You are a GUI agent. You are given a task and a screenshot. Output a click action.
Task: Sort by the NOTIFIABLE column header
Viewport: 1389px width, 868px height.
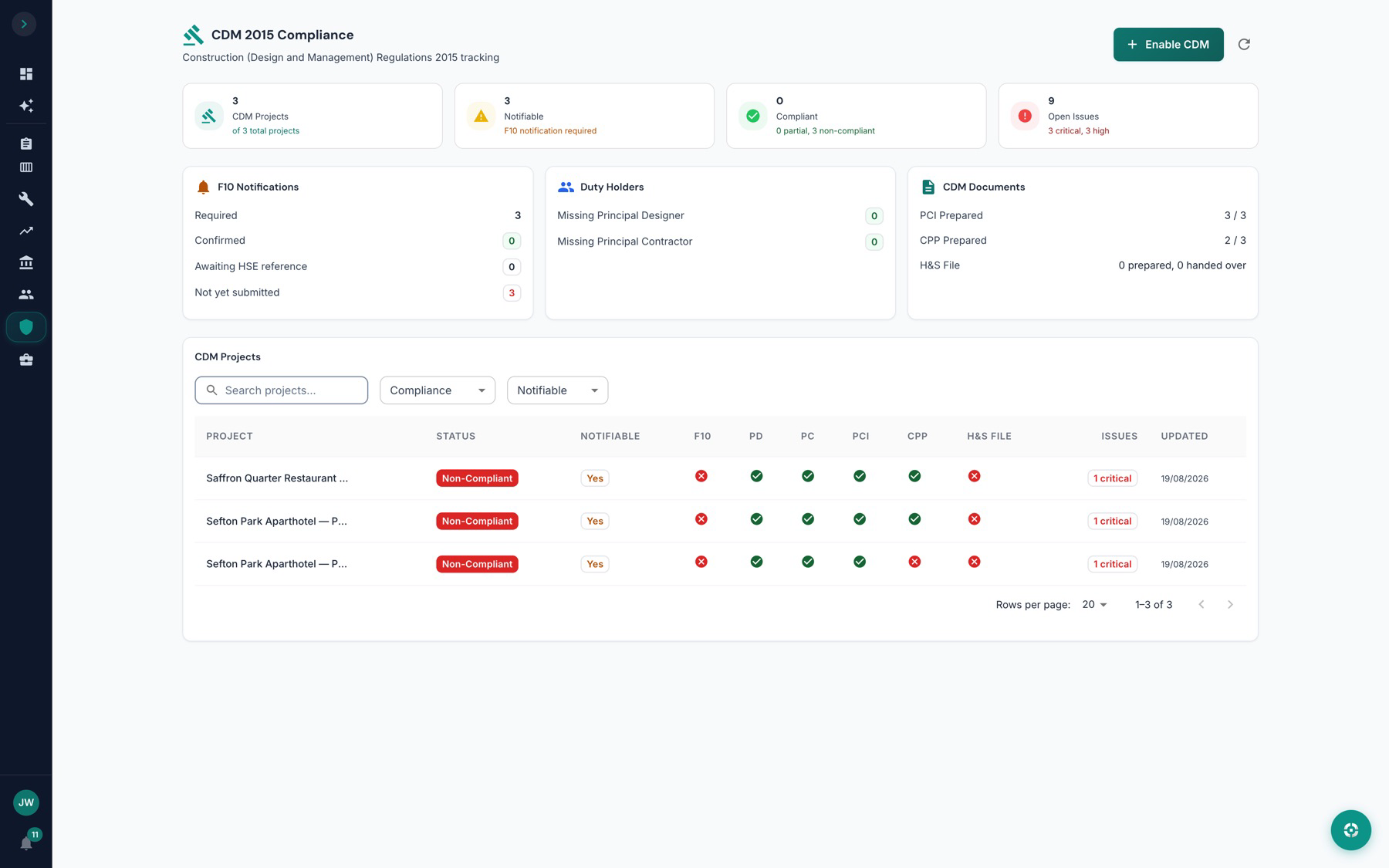coord(610,436)
